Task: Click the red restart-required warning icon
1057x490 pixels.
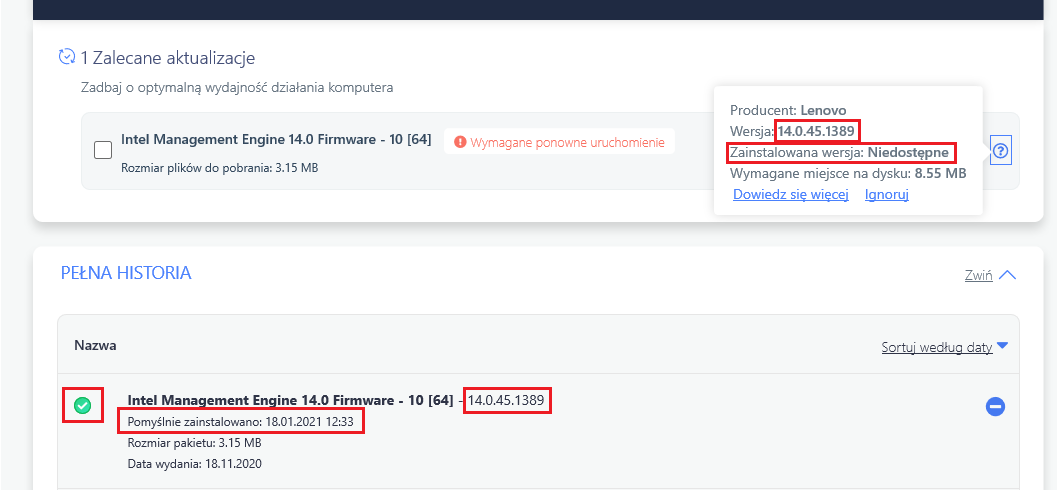Action: point(460,142)
